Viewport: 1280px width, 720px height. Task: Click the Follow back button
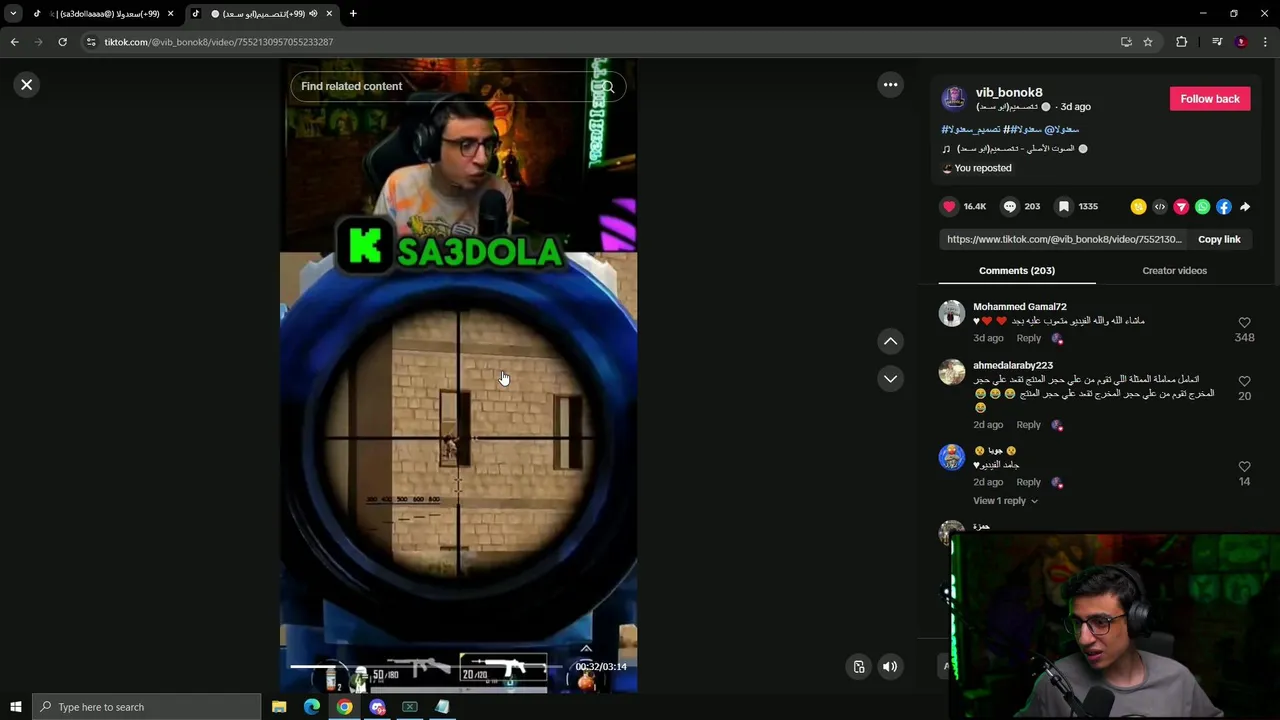click(1210, 99)
